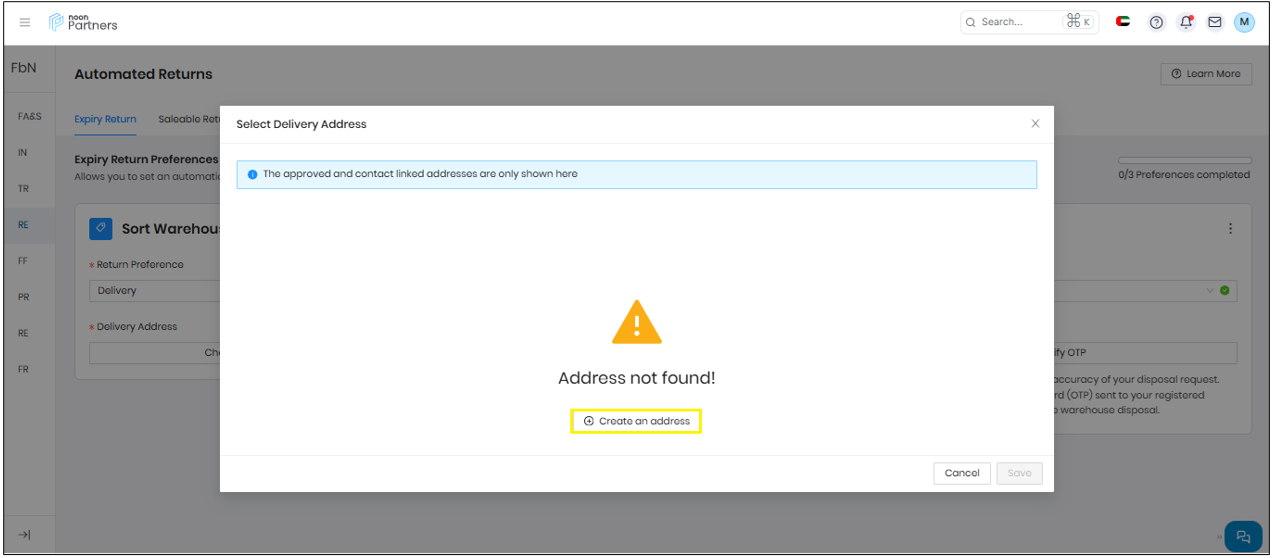Open the notifications bell icon
Viewport: 1273px width, 558px height.
point(1186,22)
